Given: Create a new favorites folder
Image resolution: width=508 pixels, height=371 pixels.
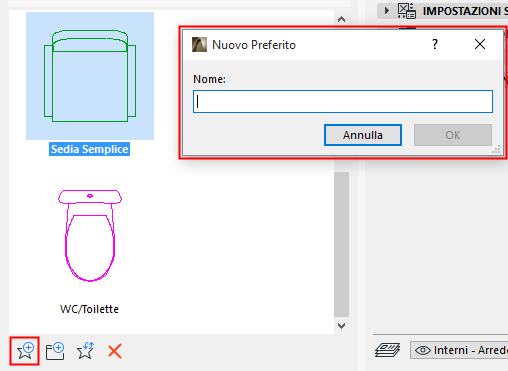Looking at the screenshot, I should pos(55,351).
